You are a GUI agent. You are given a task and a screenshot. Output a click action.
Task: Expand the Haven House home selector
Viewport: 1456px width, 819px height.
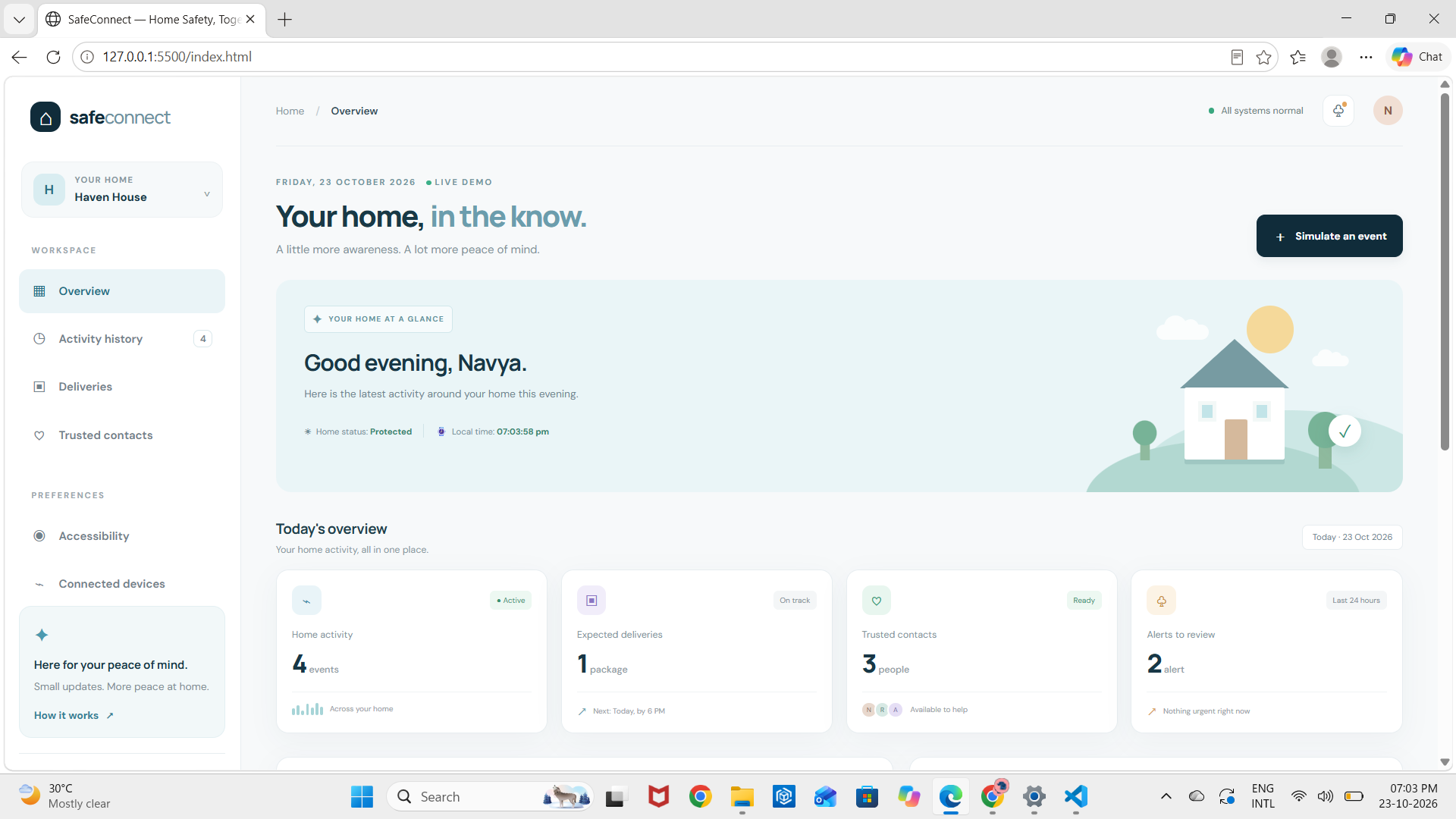122,190
